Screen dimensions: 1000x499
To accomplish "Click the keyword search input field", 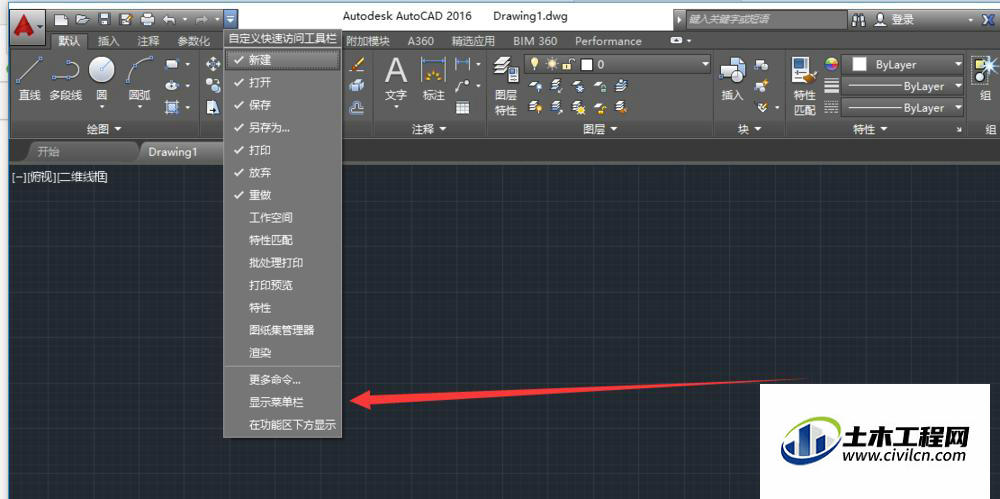I will (x=765, y=20).
